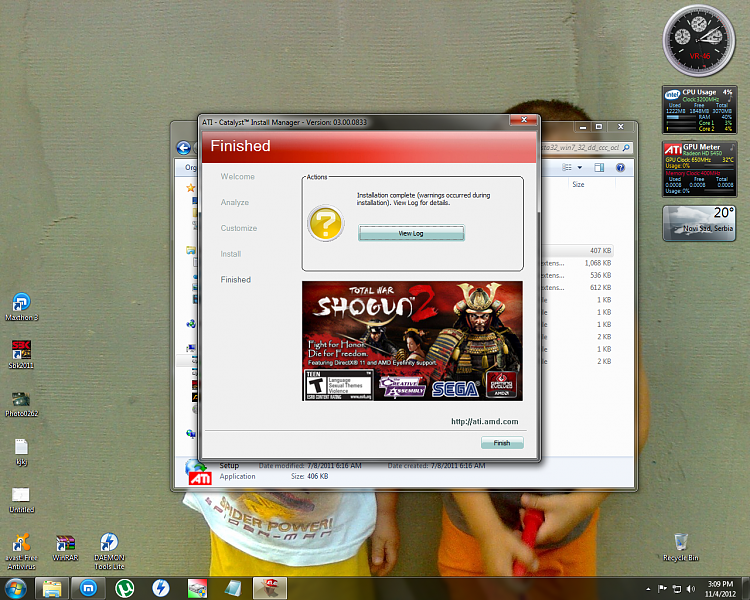Click the Favorites star in Explorer sidebar
Screen dimensions: 750x600
pyautogui.click(x=190, y=188)
